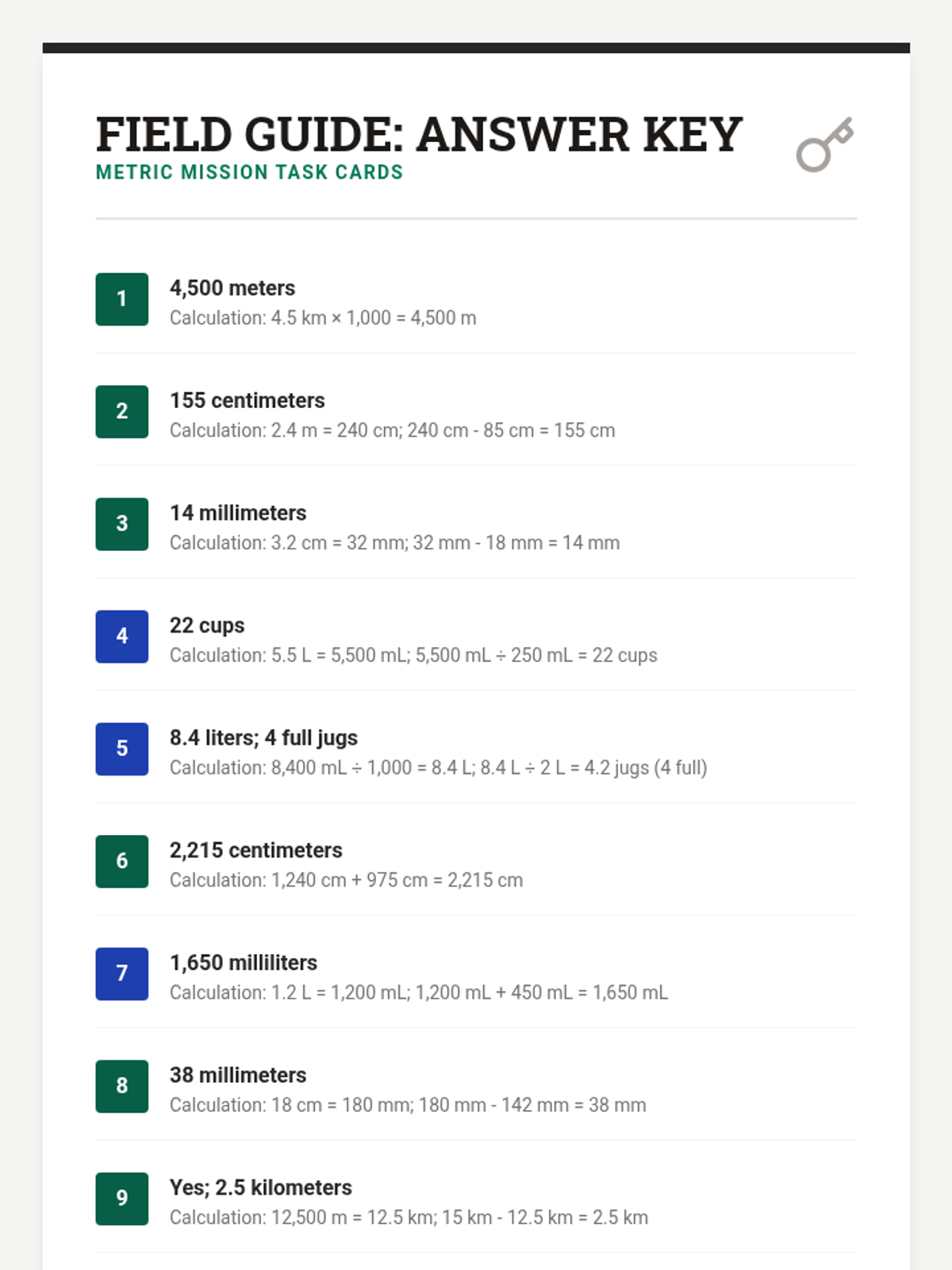Image resolution: width=952 pixels, height=1270 pixels.
Task: Select the green number 2 badge
Action: click(121, 411)
